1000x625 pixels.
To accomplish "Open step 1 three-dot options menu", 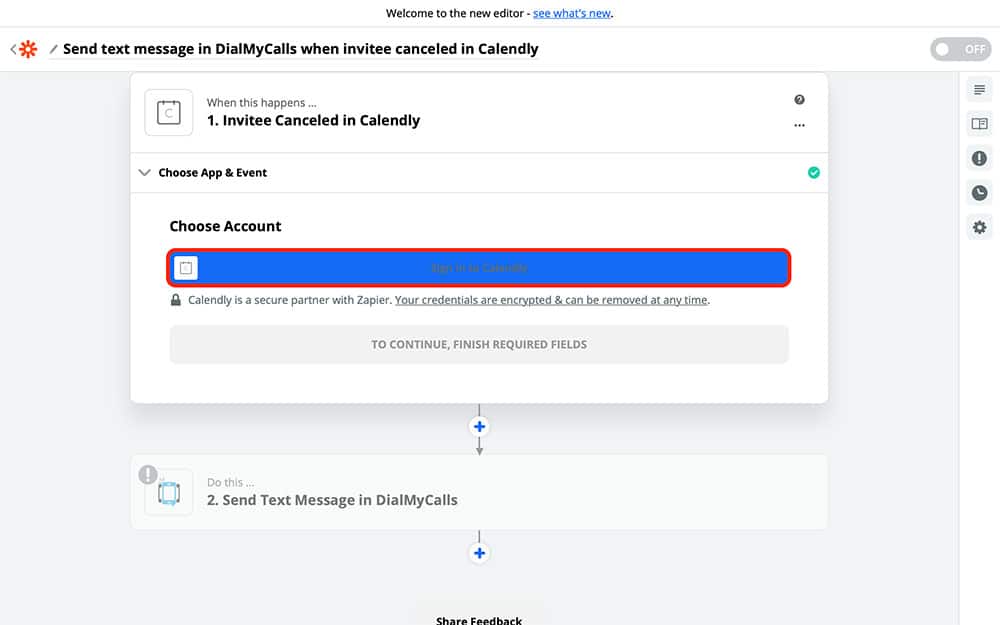I will point(799,125).
